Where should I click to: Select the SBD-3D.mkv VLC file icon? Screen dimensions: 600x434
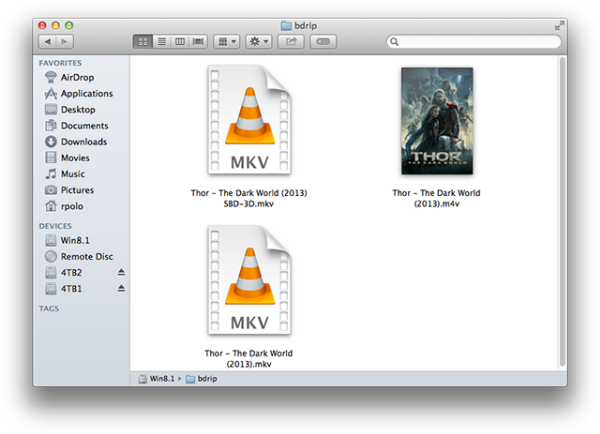(249, 120)
